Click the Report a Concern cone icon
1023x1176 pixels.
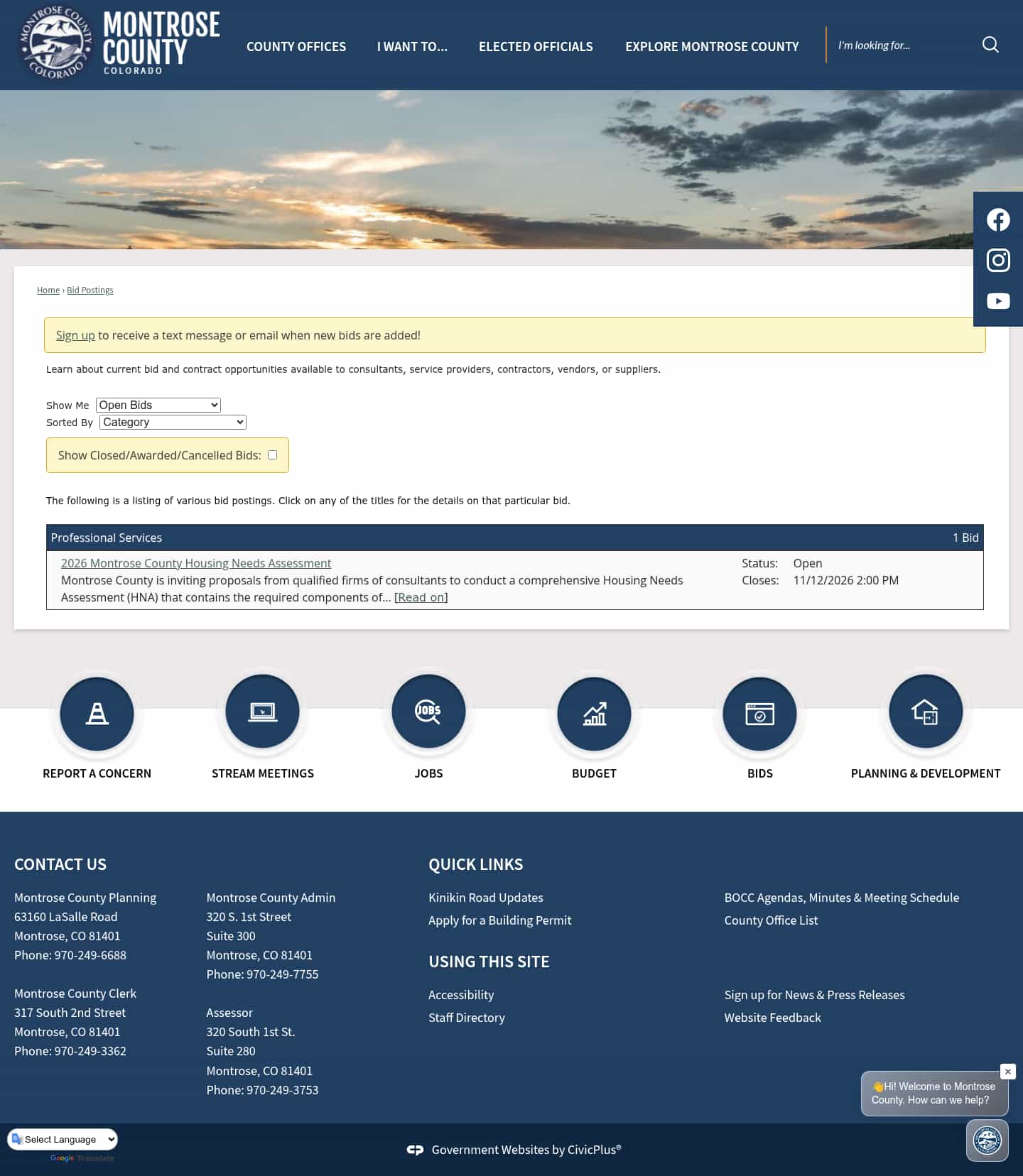point(97,712)
